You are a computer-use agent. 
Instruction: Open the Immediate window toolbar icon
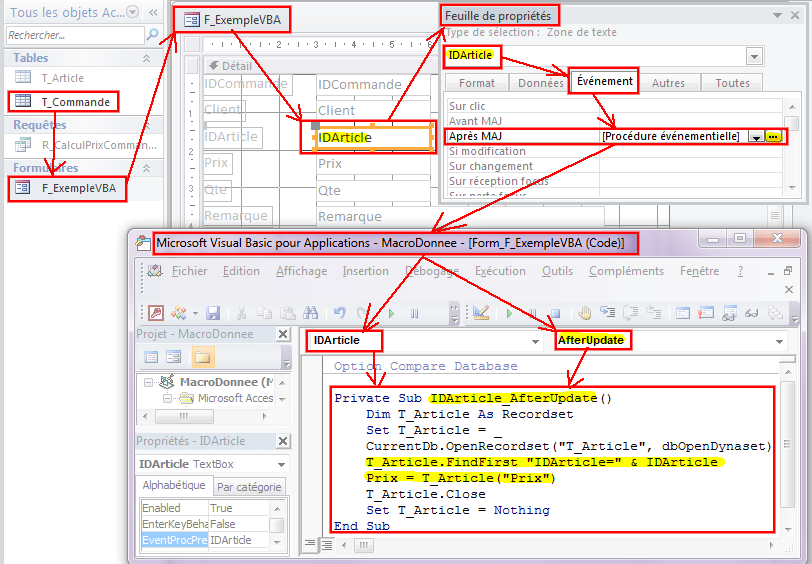pos(705,313)
